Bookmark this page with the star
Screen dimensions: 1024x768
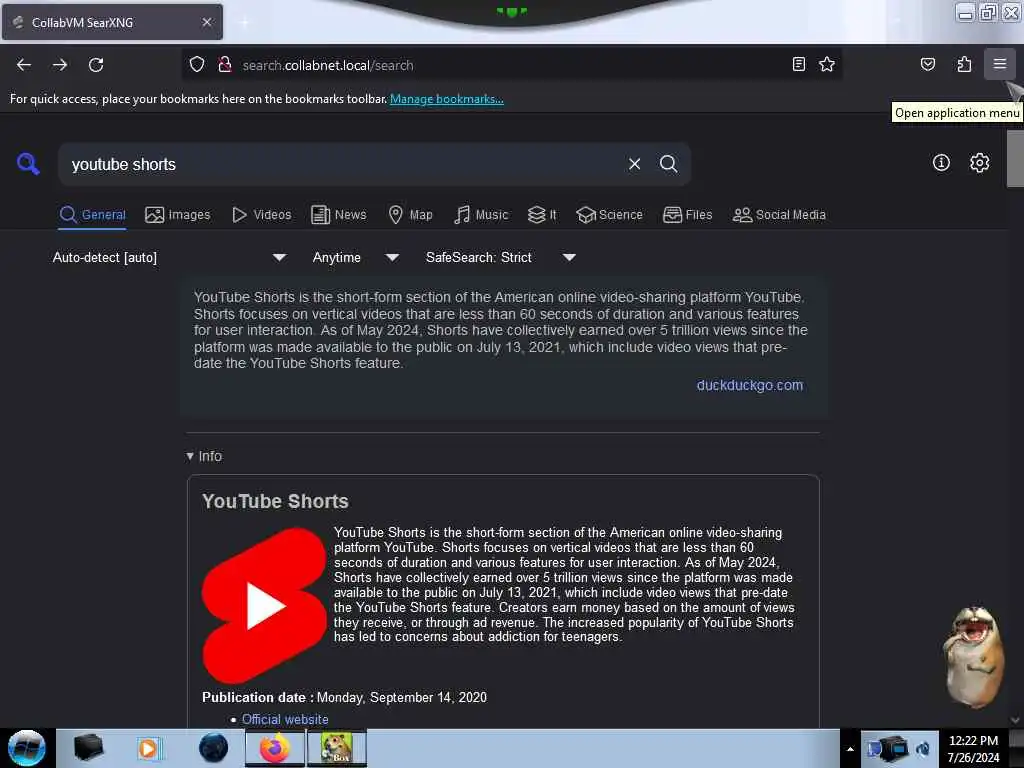pos(827,64)
